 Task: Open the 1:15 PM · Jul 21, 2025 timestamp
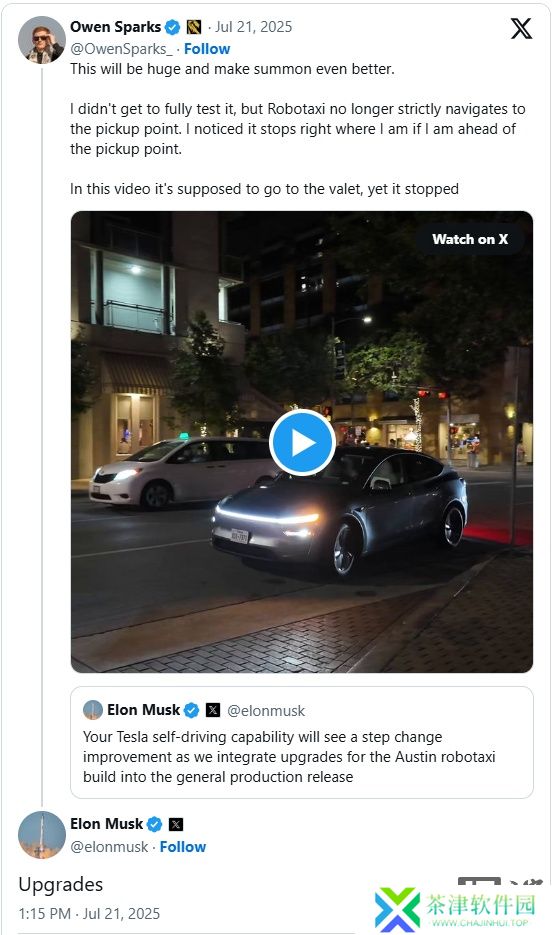coord(89,914)
